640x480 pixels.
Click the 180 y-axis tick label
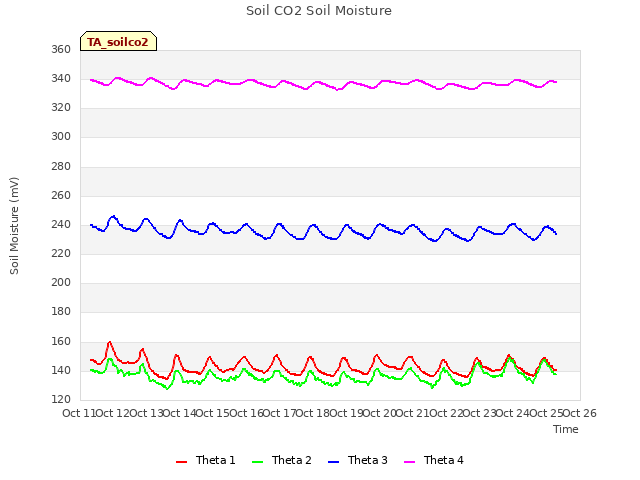tap(61, 311)
